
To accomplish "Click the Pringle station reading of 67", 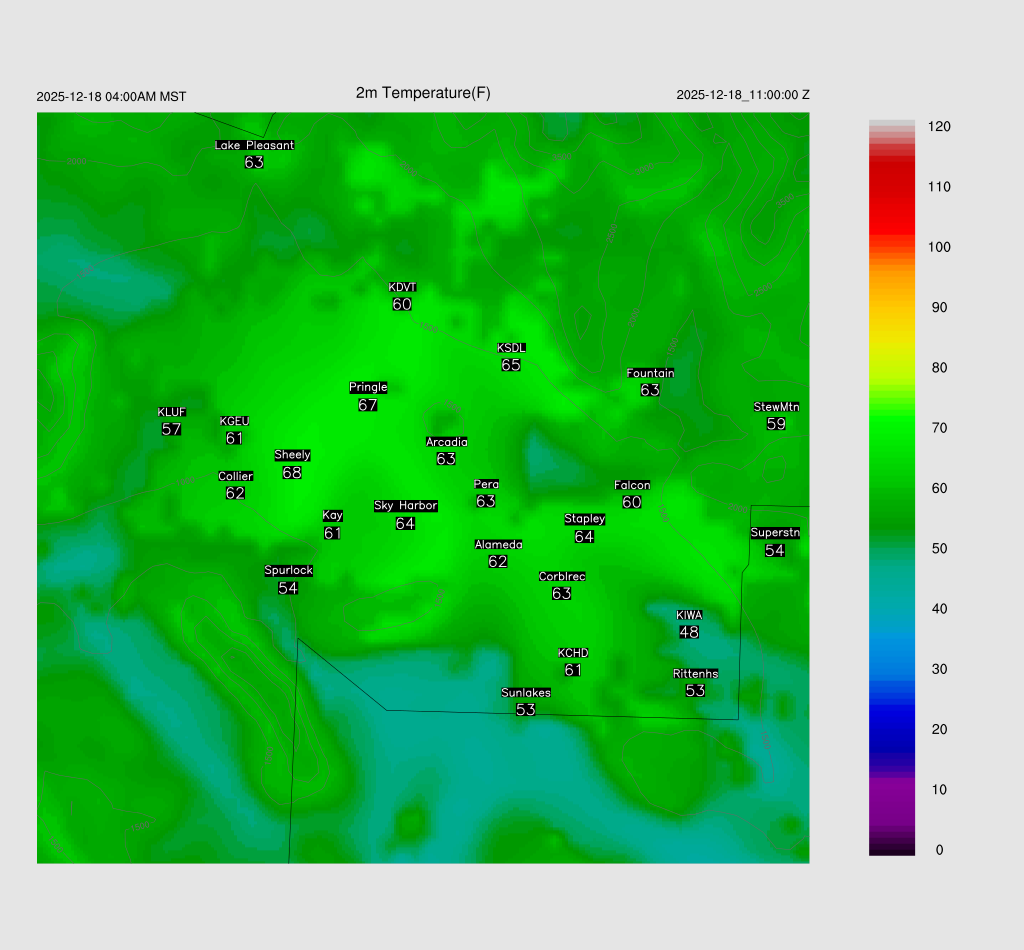I will 367,405.
